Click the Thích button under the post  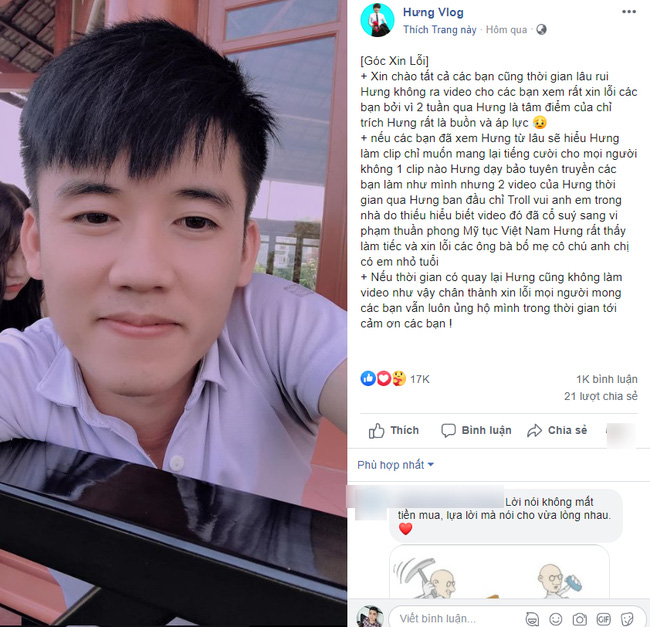(x=393, y=431)
